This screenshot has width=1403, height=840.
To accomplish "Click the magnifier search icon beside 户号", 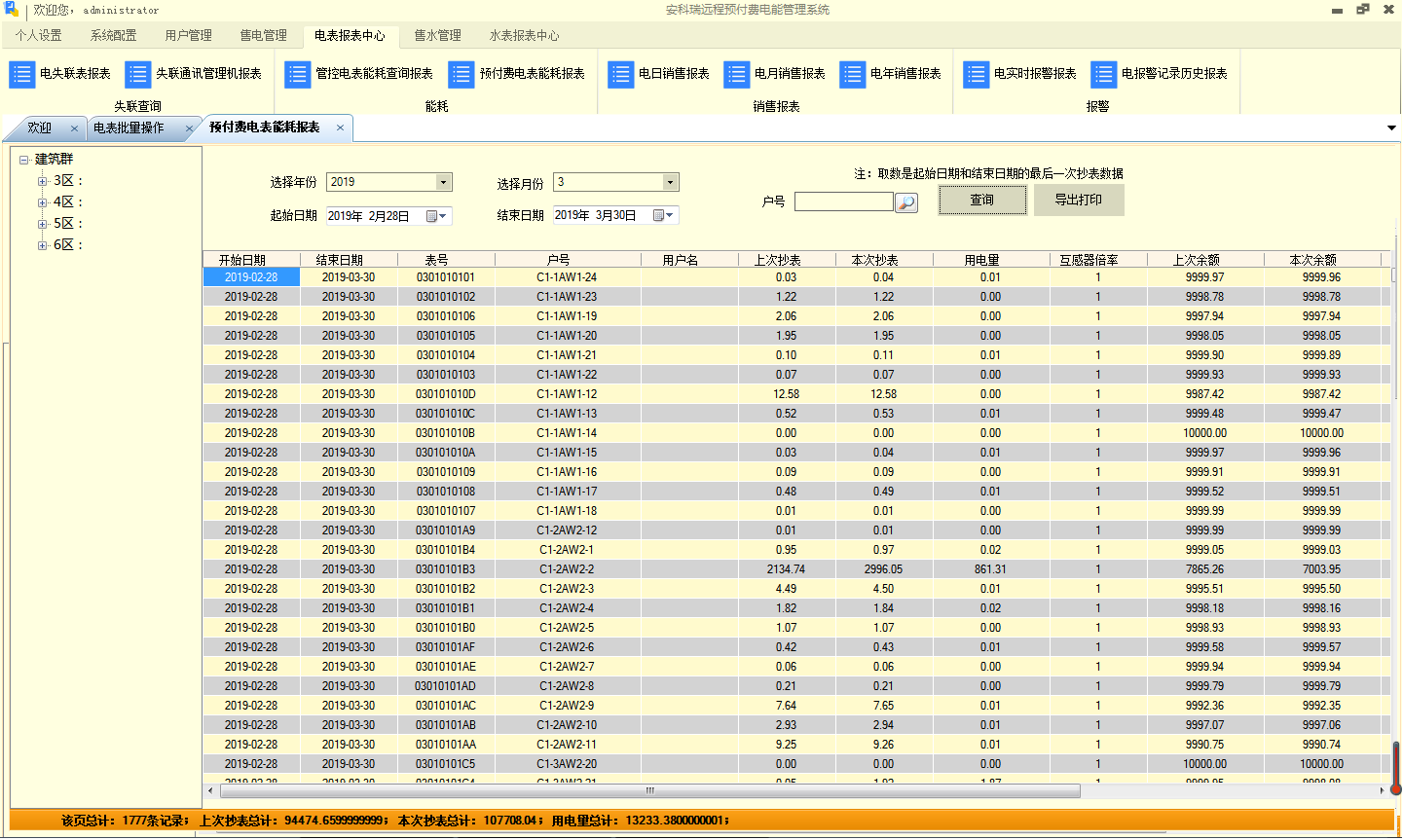I will click(x=906, y=202).
